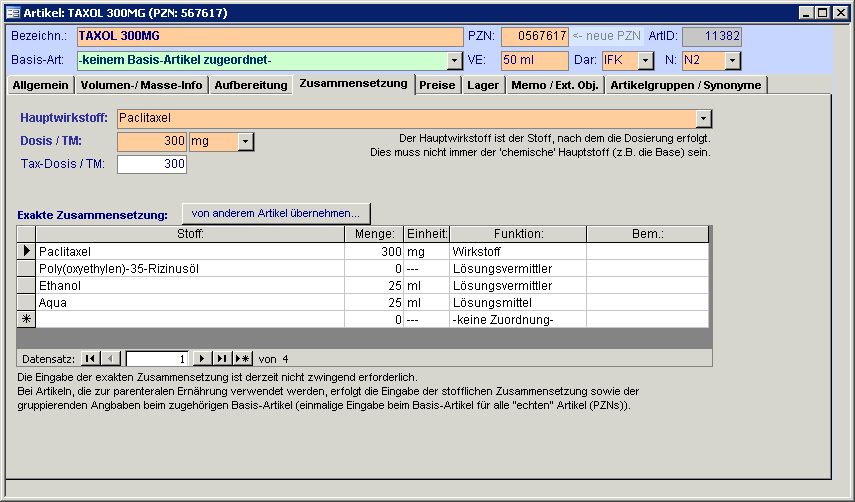Maximize the Artikel window
Viewport: 855px width, 502px height.
click(823, 13)
